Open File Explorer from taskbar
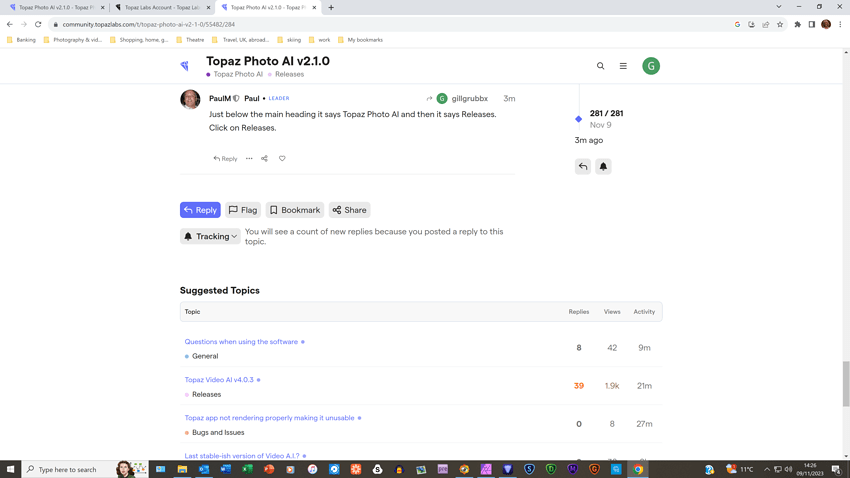The image size is (850, 478). point(182,469)
